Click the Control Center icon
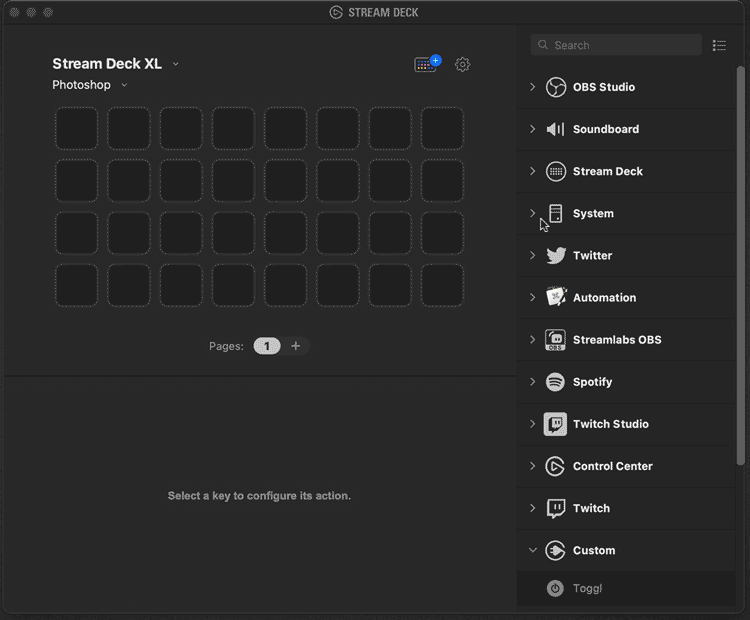 click(555, 466)
